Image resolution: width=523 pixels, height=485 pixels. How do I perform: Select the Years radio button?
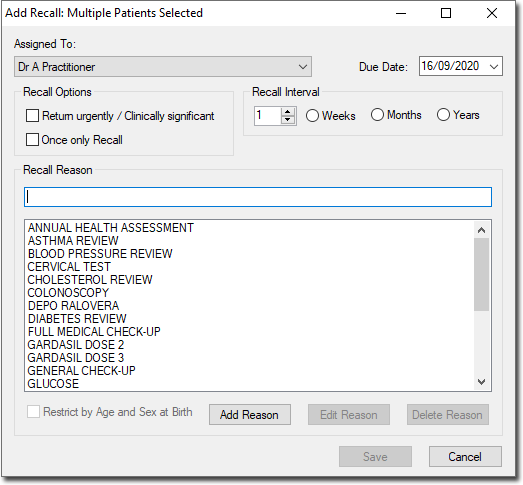tap(443, 115)
